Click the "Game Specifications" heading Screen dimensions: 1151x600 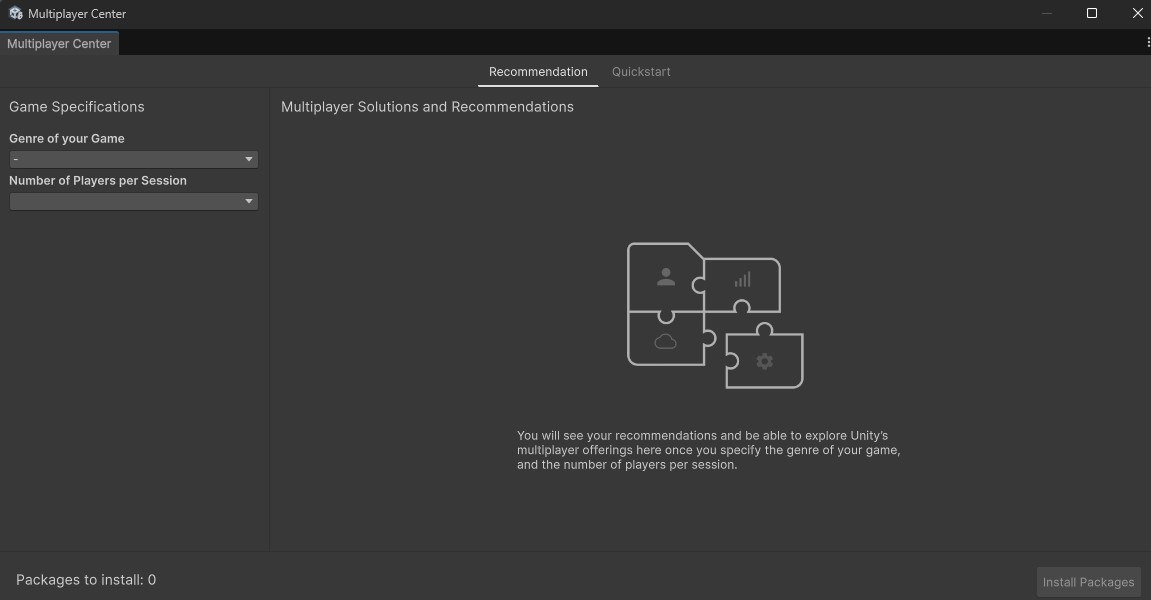click(77, 107)
